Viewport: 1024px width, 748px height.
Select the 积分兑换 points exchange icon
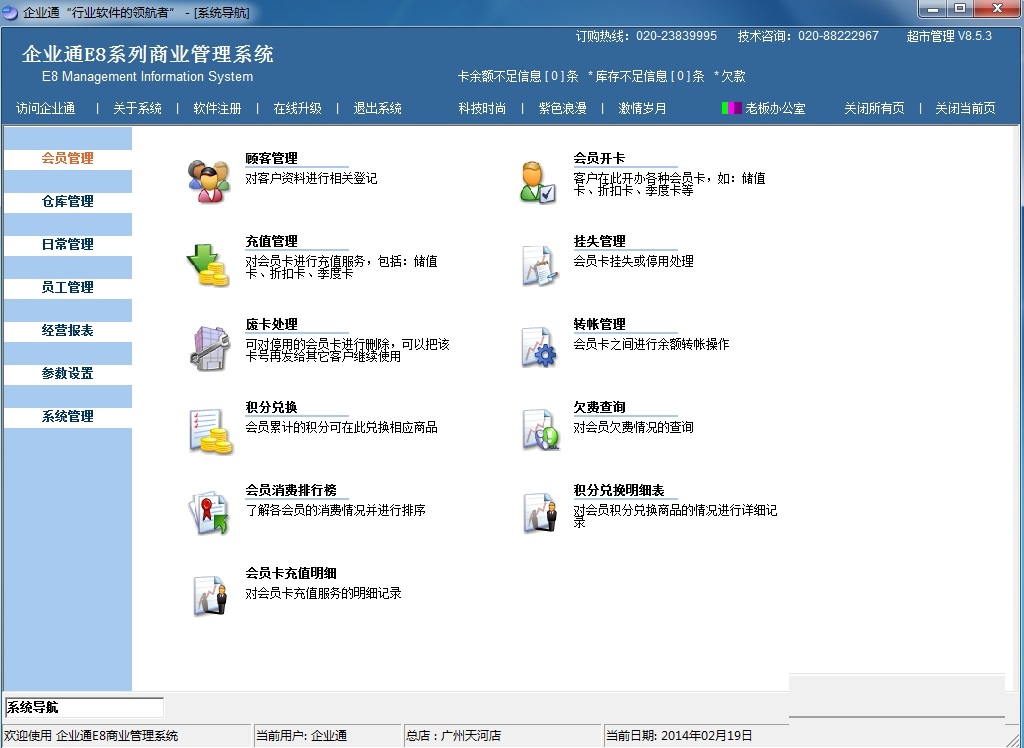(209, 428)
